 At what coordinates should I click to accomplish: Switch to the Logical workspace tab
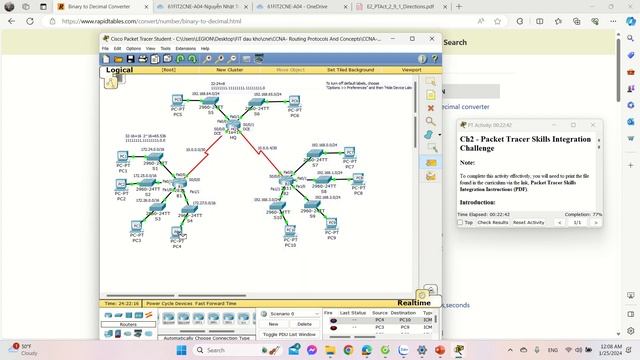pos(119,70)
